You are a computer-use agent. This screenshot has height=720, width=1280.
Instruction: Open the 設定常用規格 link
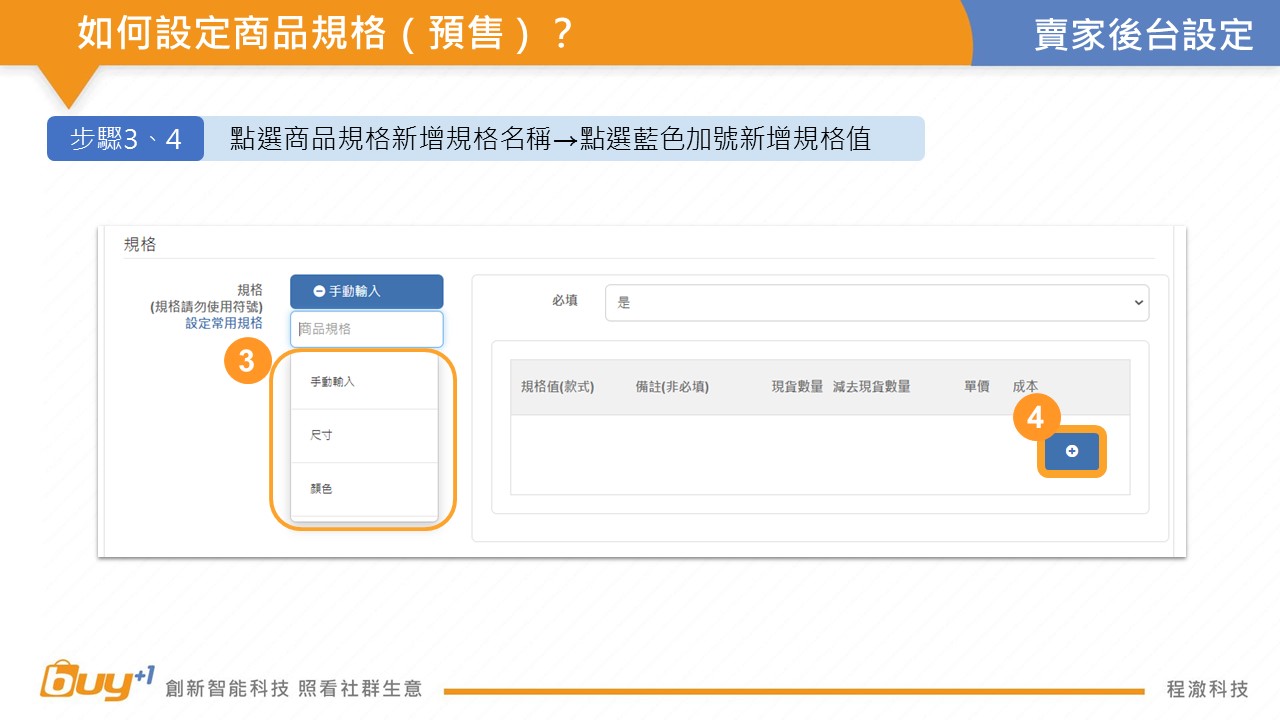click(x=224, y=324)
